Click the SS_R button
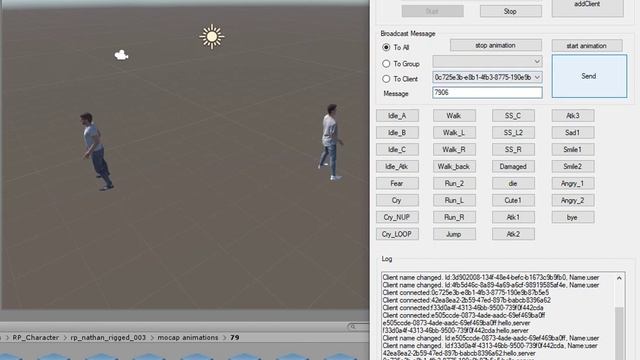 (x=513, y=150)
